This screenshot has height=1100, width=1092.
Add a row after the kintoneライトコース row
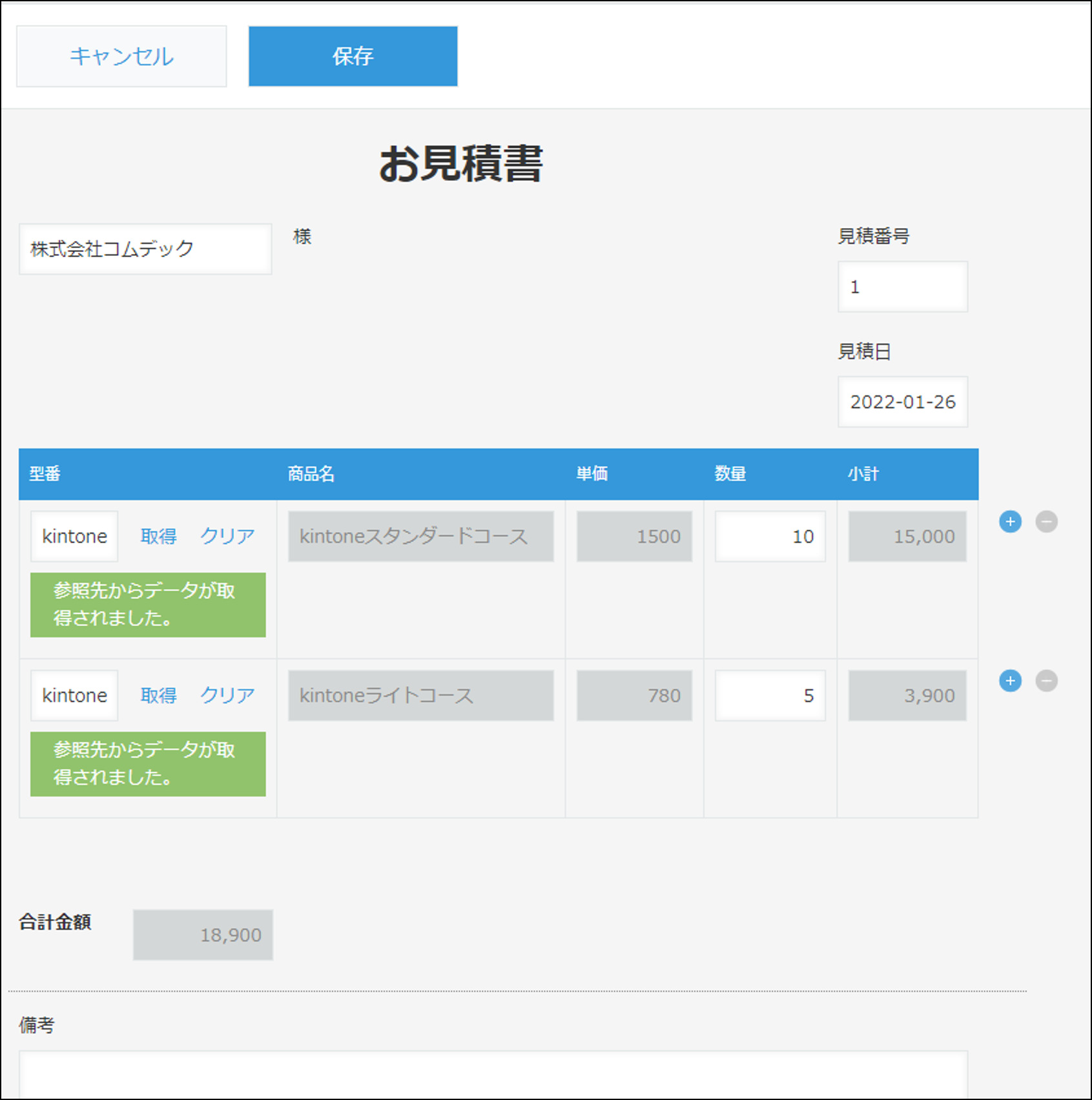click(x=1010, y=680)
